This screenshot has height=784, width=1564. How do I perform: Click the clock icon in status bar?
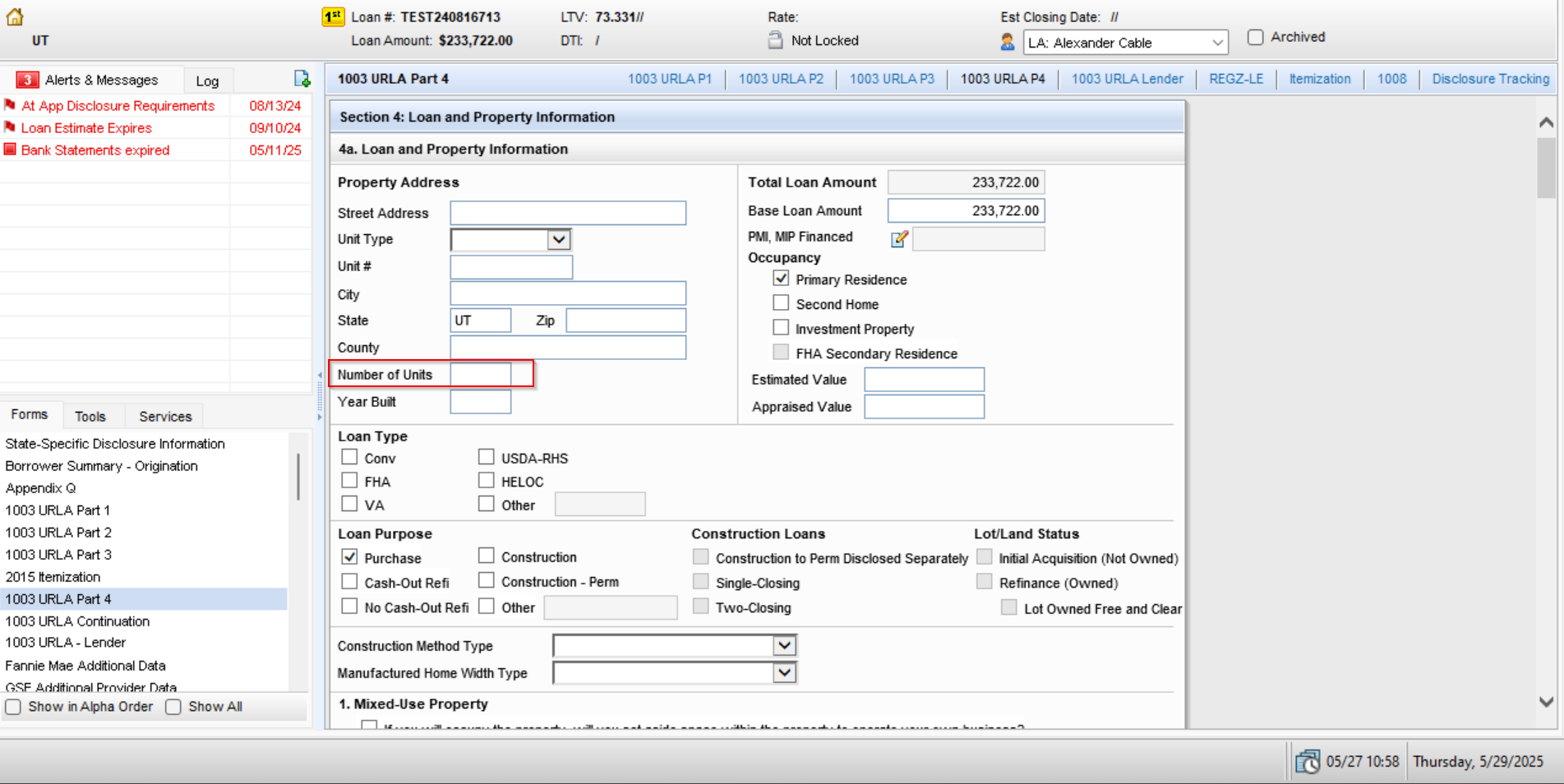tap(1307, 762)
